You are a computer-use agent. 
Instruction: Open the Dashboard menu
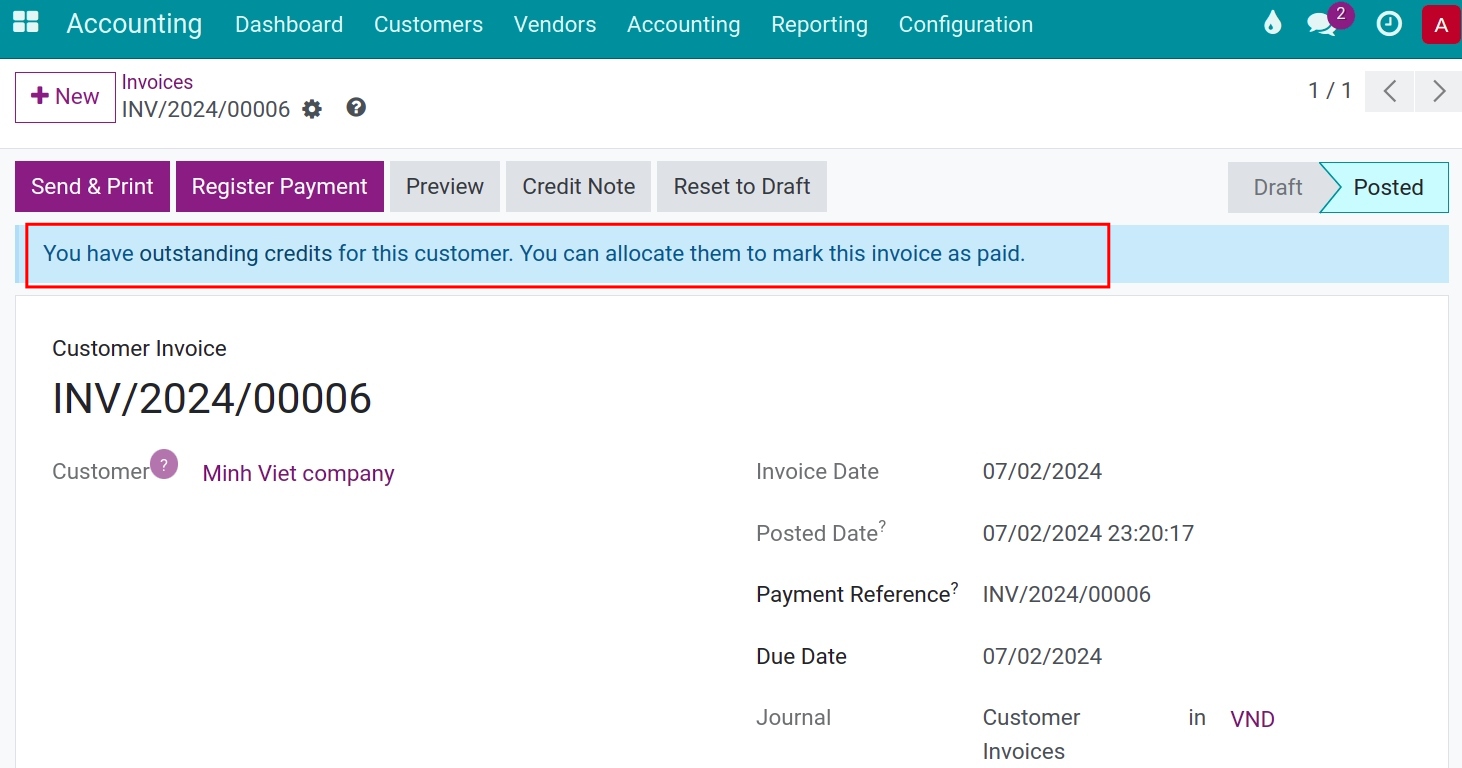click(x=289, y=24)
